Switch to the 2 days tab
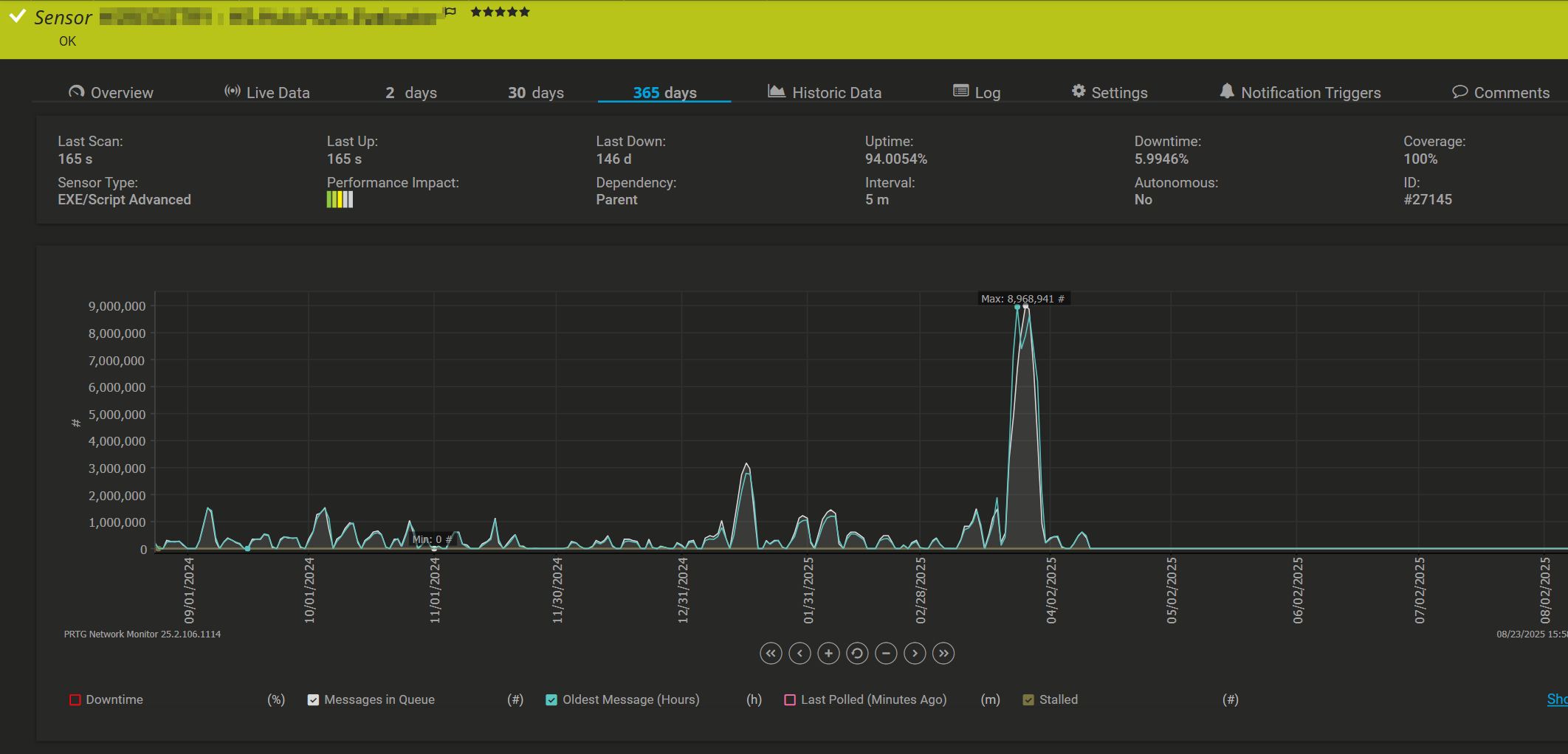Image resolution: width=1568 pixels, height=754 pixels. pos(410,91)
